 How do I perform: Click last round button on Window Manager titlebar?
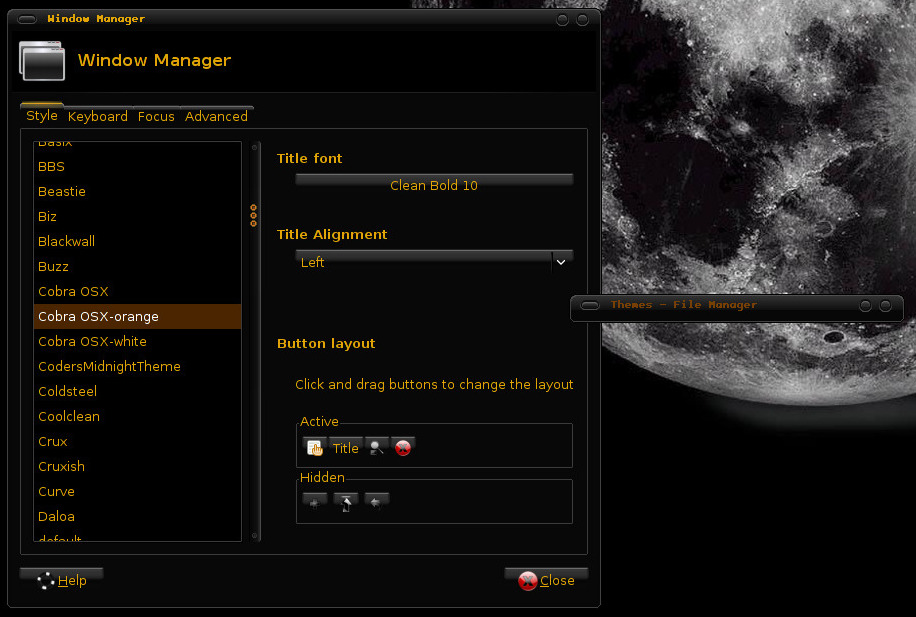(582, 20)
